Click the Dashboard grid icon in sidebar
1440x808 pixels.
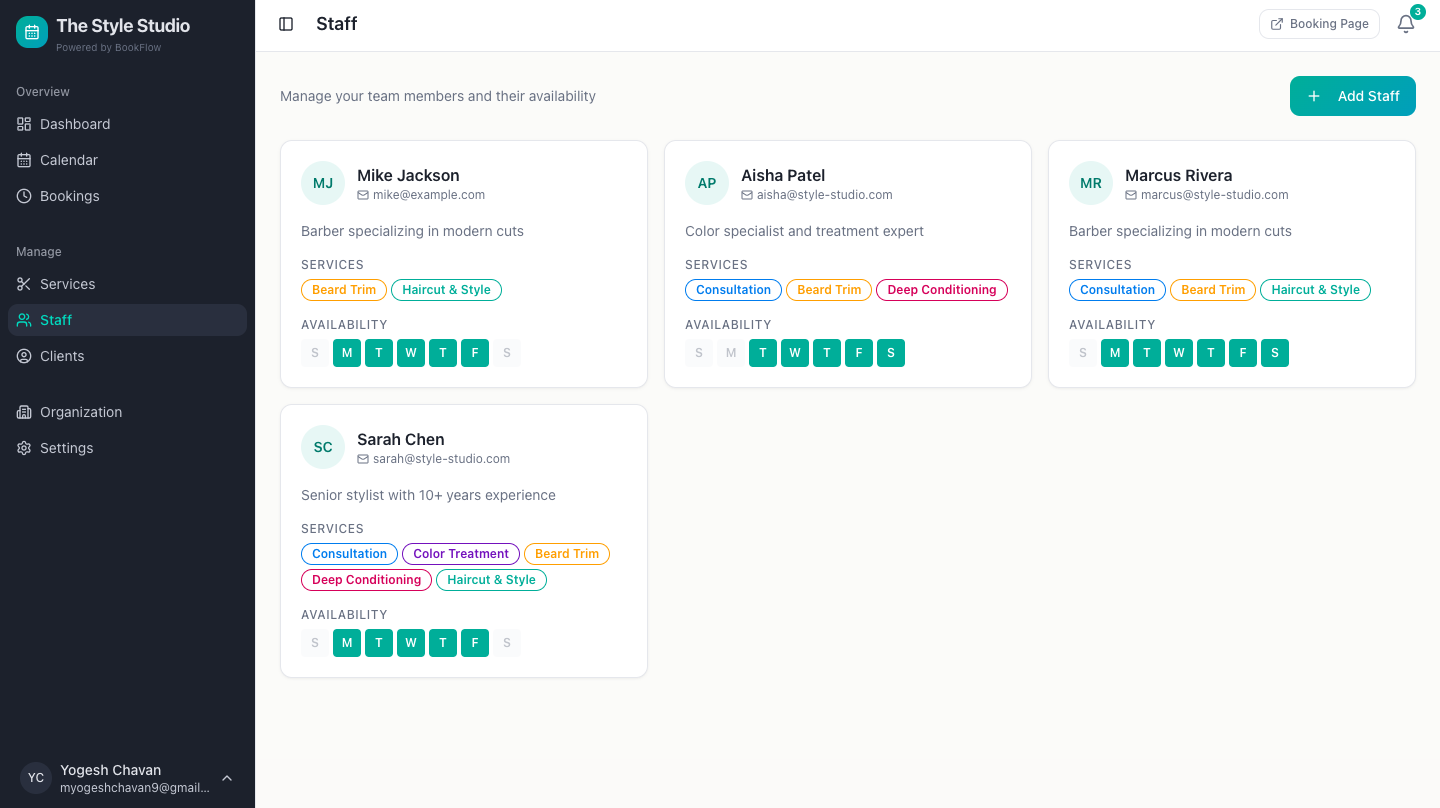coord(24,124)
